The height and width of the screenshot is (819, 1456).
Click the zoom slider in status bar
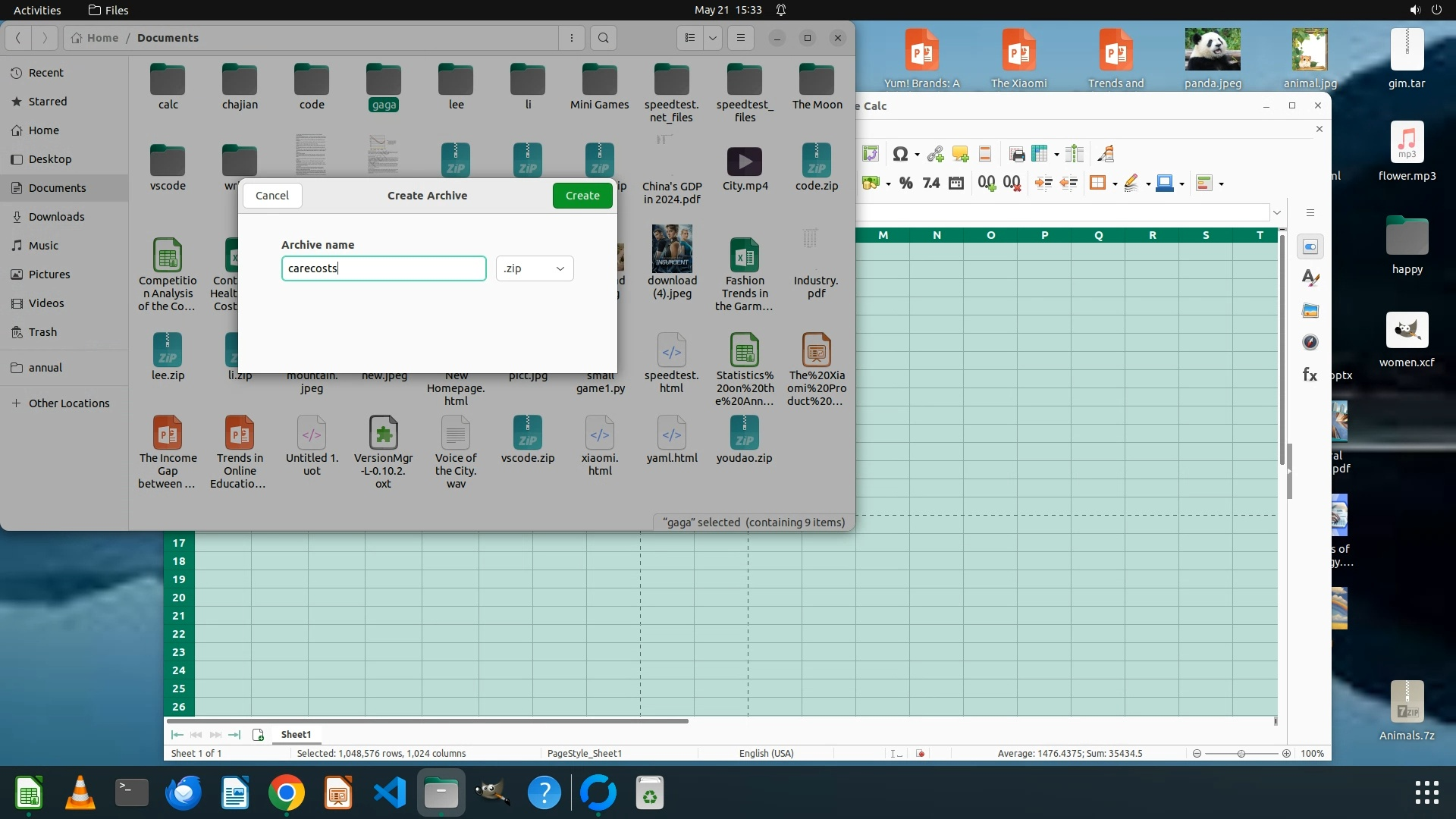1241,753
